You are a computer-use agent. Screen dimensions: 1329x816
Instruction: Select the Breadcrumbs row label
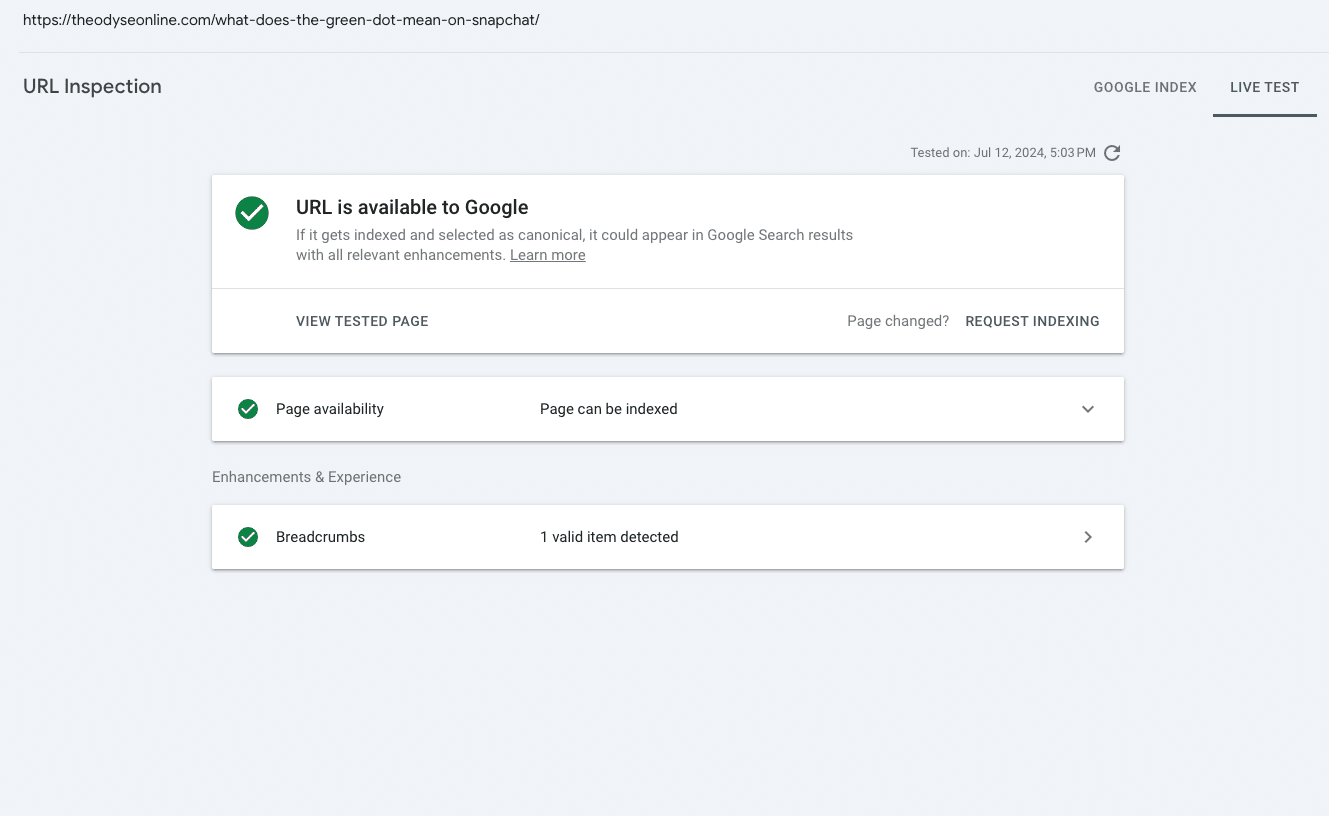pos(320,537)
